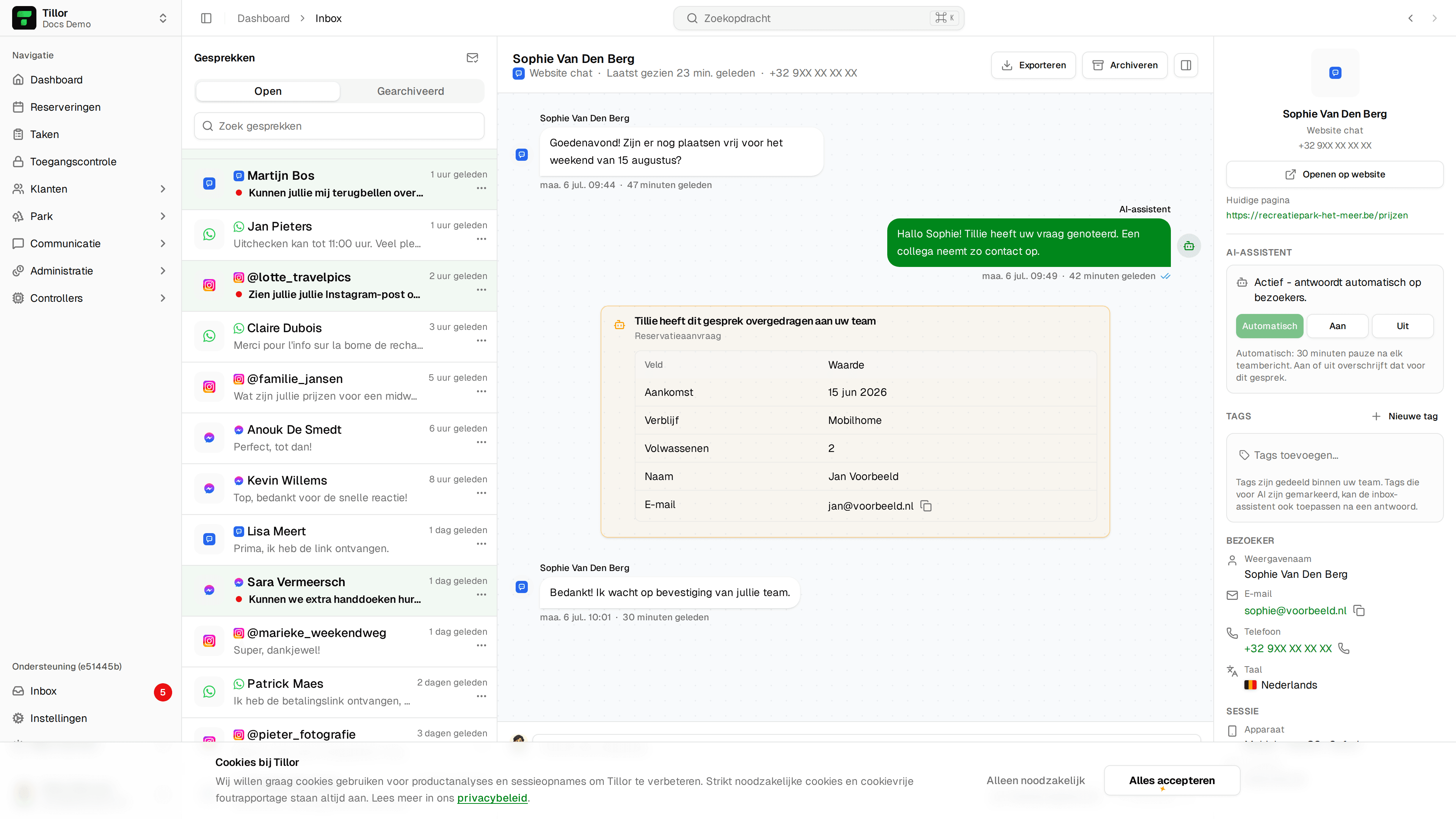Click the phone call icon beside the Telefoon number

tap(1344, 648)
